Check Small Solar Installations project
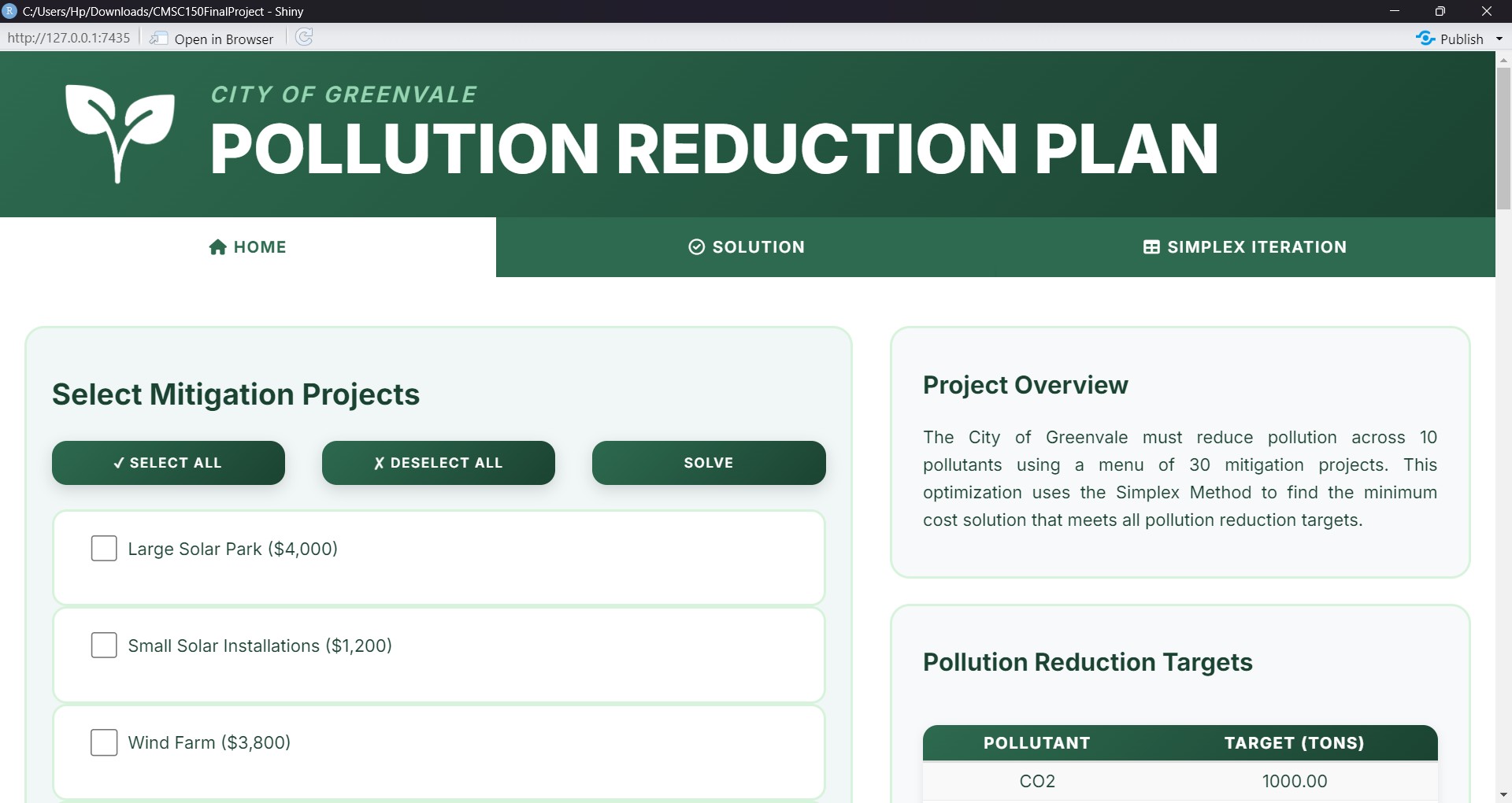Image resolution: width=1512 pixels, height=803 pixels. coord(103,645)
